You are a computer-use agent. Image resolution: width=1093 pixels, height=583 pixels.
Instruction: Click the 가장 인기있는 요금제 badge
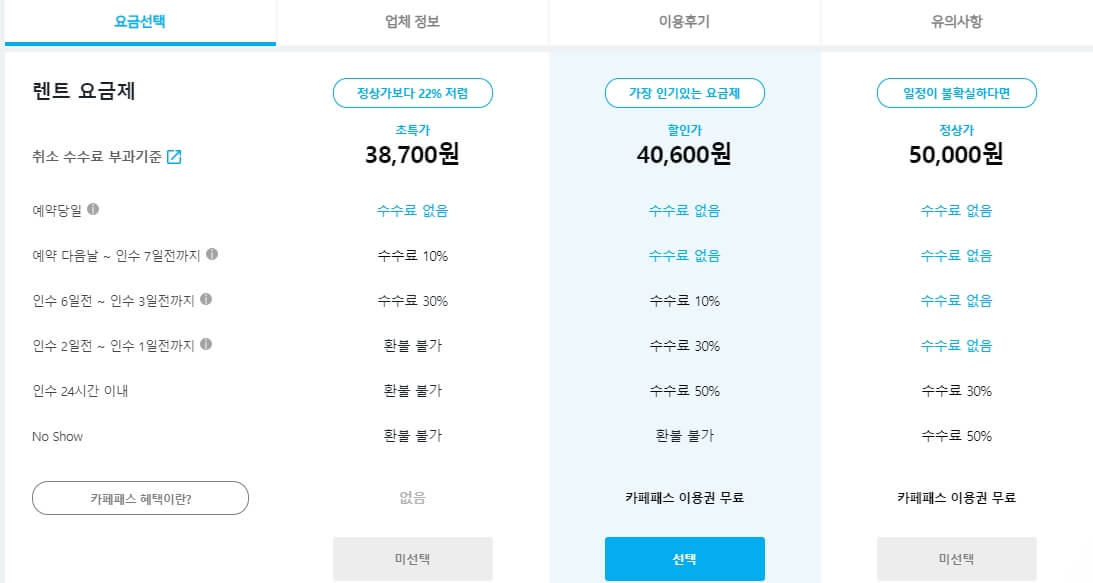(685, 93)
